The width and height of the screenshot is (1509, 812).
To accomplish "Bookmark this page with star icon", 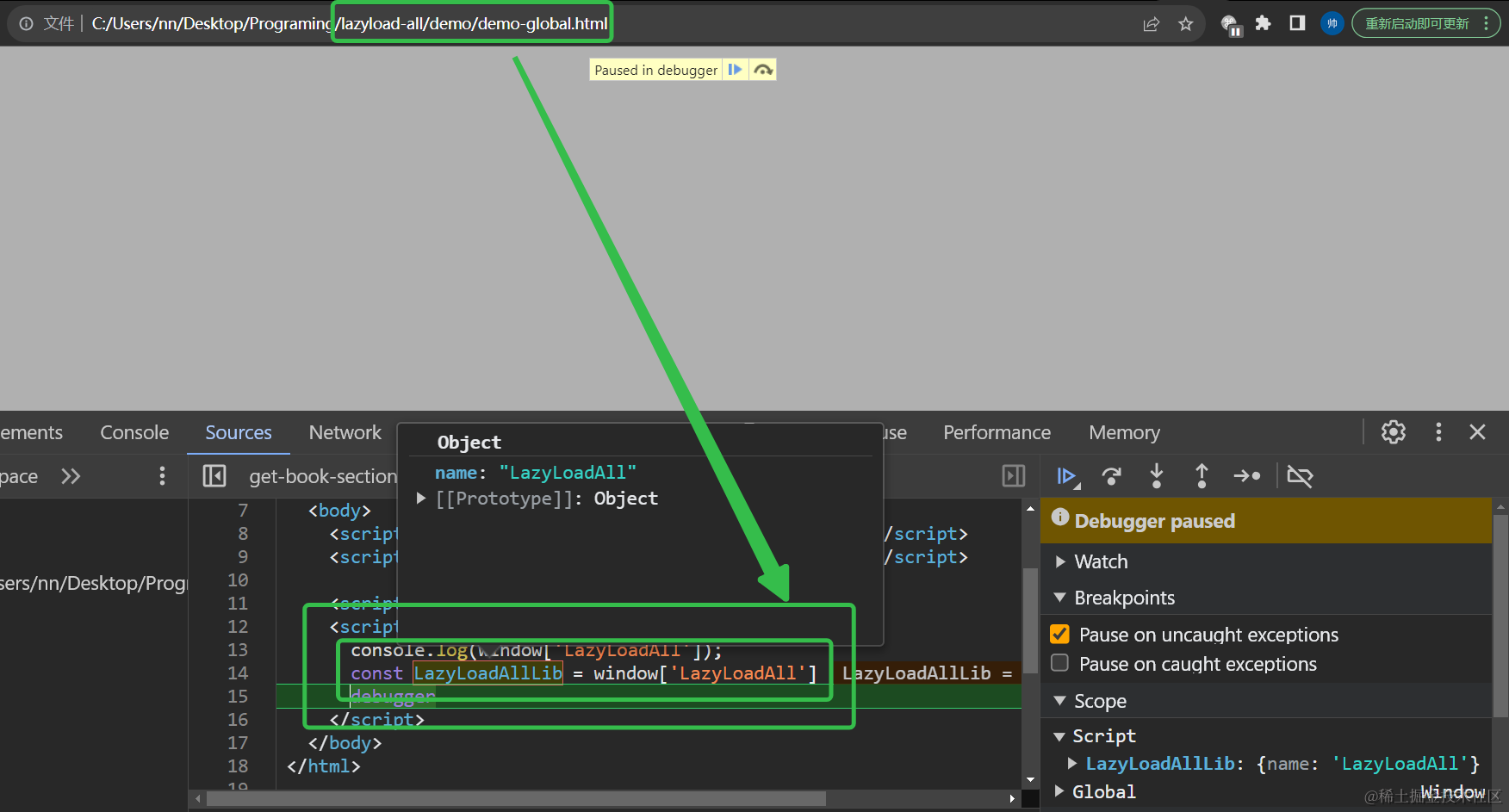I will point(1185,24).
